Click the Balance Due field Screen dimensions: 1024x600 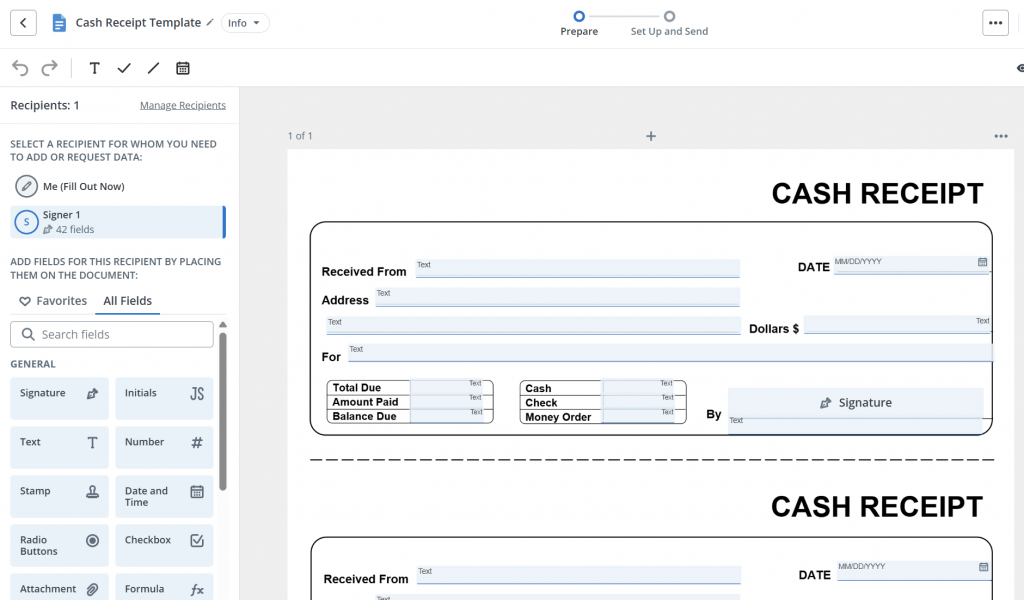pos(447,416)
